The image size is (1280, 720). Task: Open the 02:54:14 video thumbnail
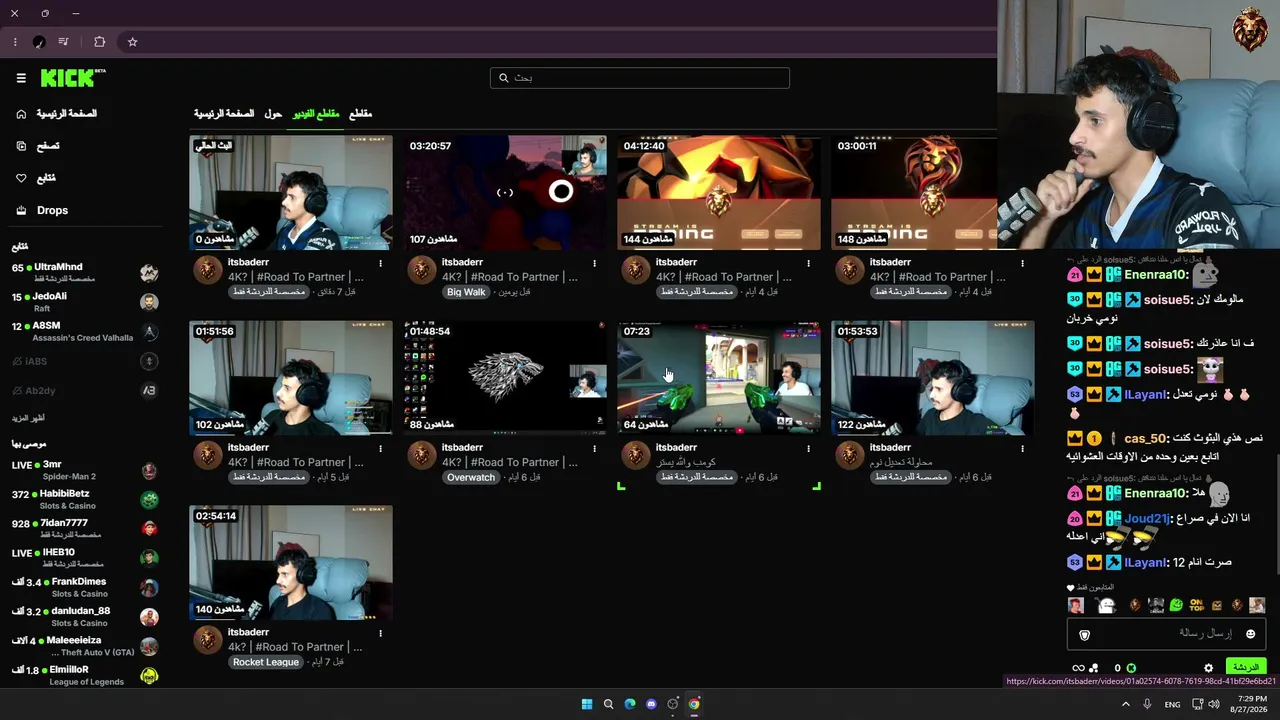tap(291, 563)
